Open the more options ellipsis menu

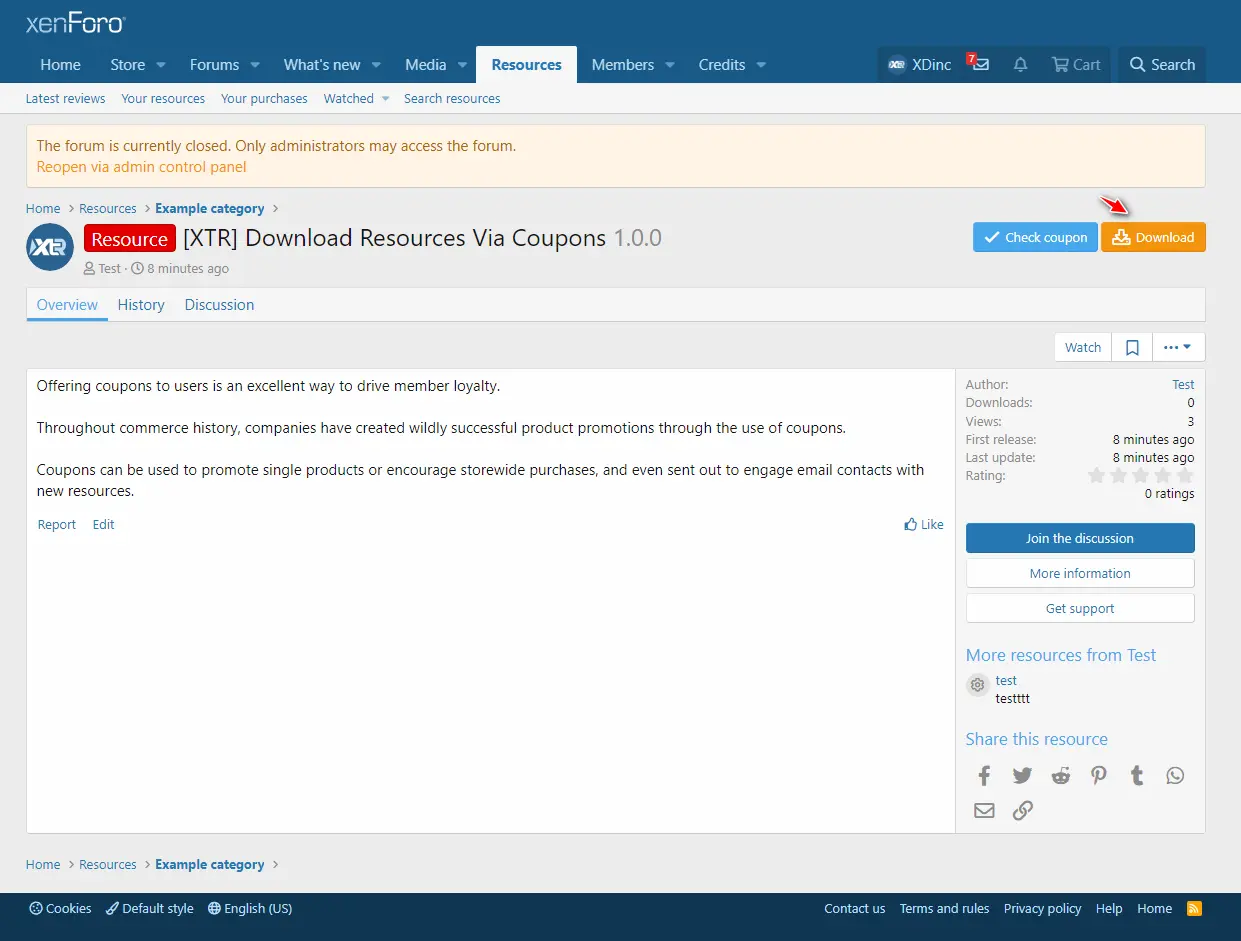click(1178, 347)
